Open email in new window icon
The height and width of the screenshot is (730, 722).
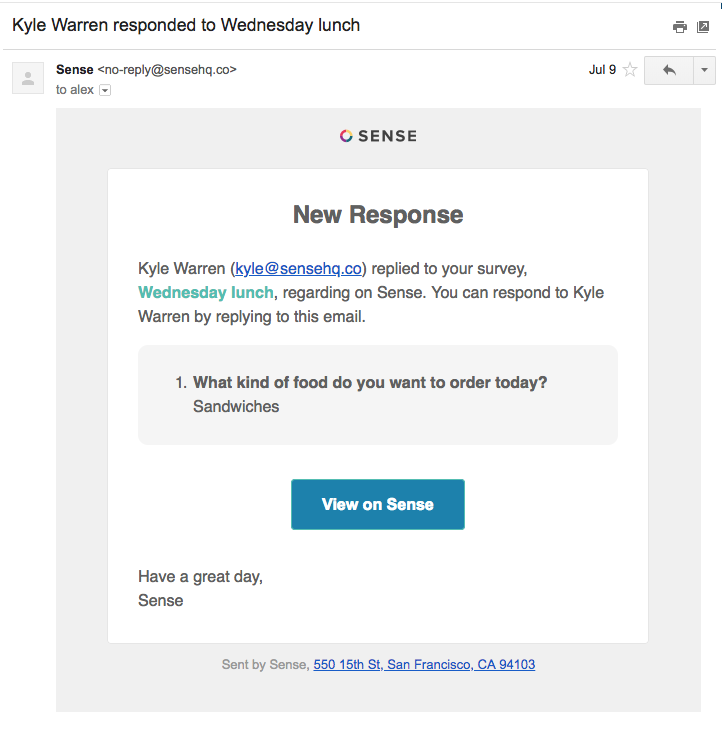702,27
